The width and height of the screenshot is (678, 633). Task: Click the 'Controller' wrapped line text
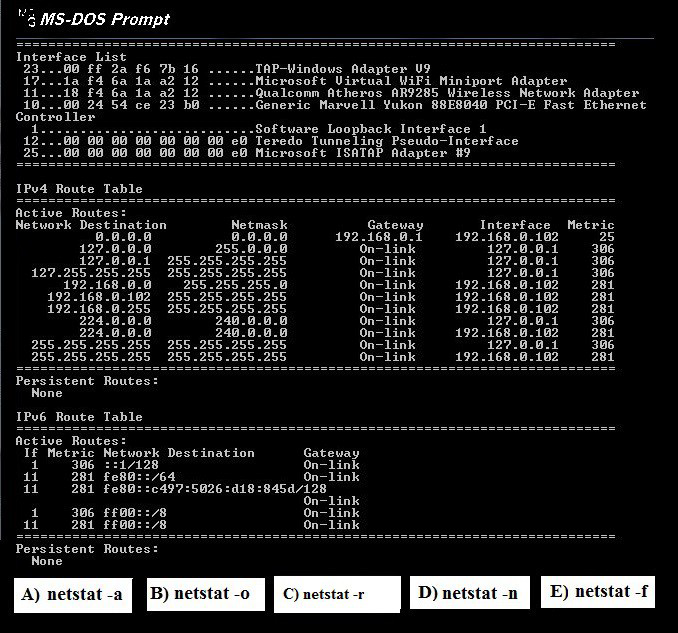[55, 117]
